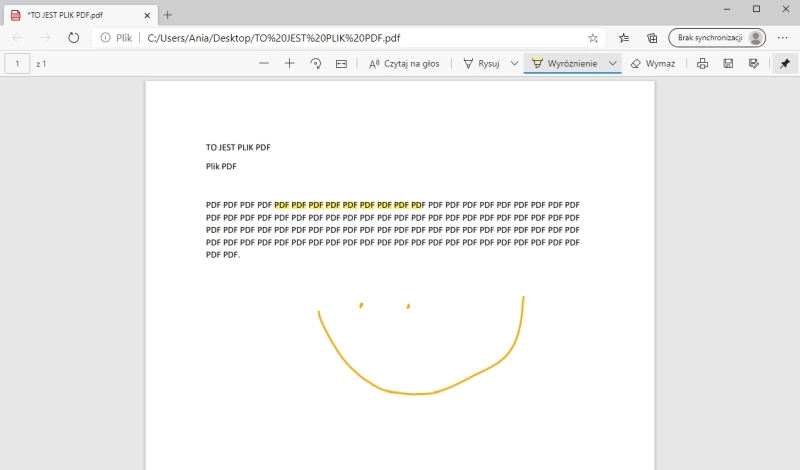Screen dimensions: 800x470
Task: Zoom out the PDF document
Action: point(264,63)
